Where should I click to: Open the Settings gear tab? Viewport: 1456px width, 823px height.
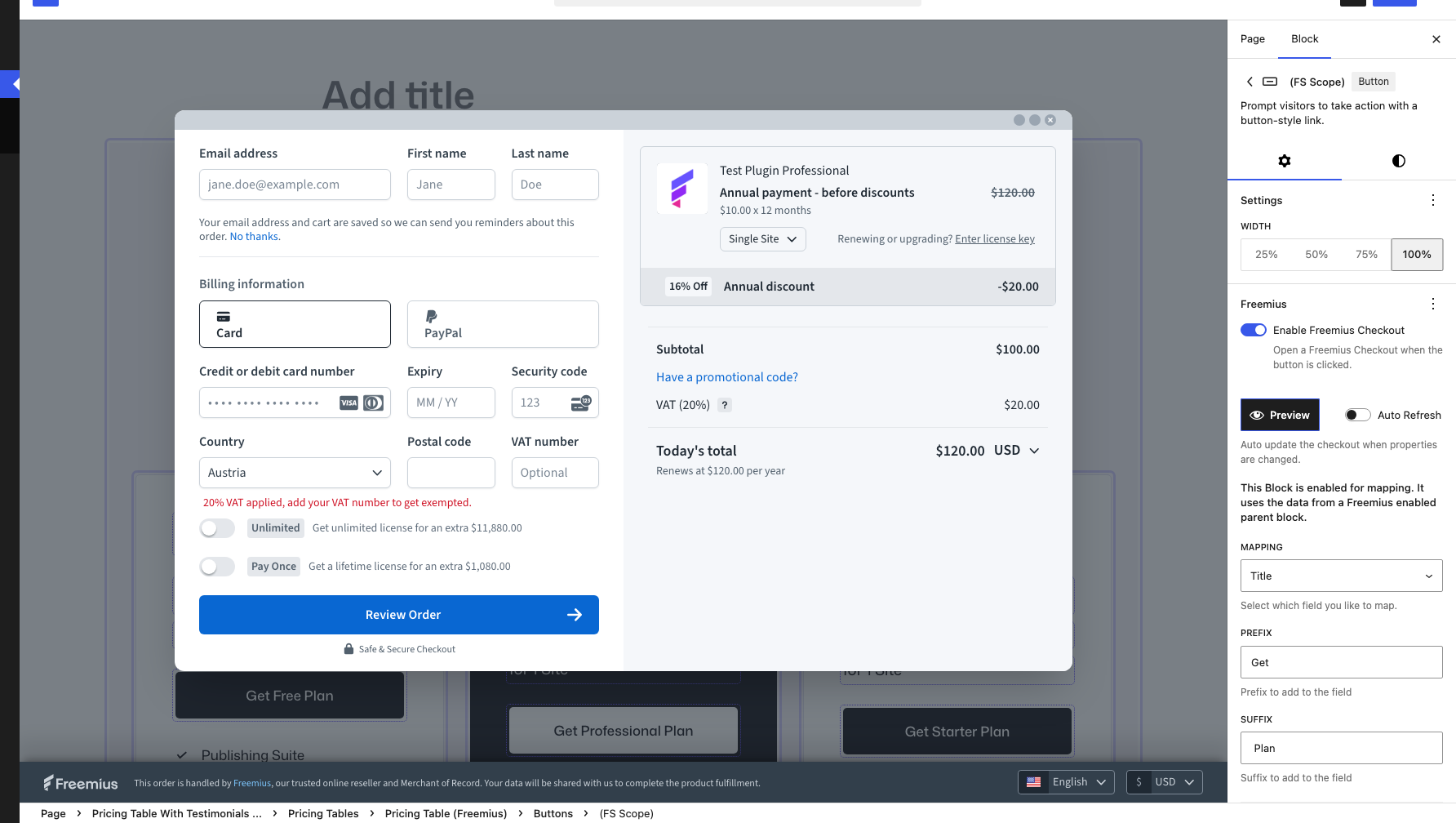[1285, 161]
